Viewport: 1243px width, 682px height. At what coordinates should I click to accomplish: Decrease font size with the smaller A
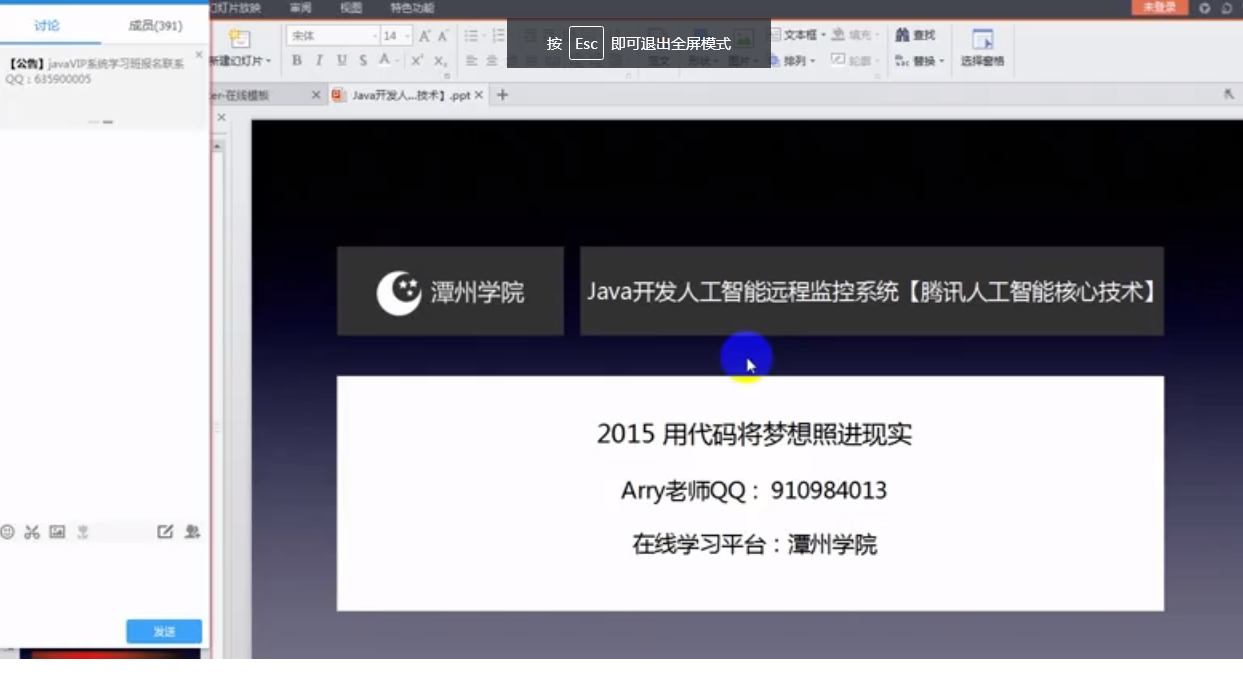coord(443,36)
